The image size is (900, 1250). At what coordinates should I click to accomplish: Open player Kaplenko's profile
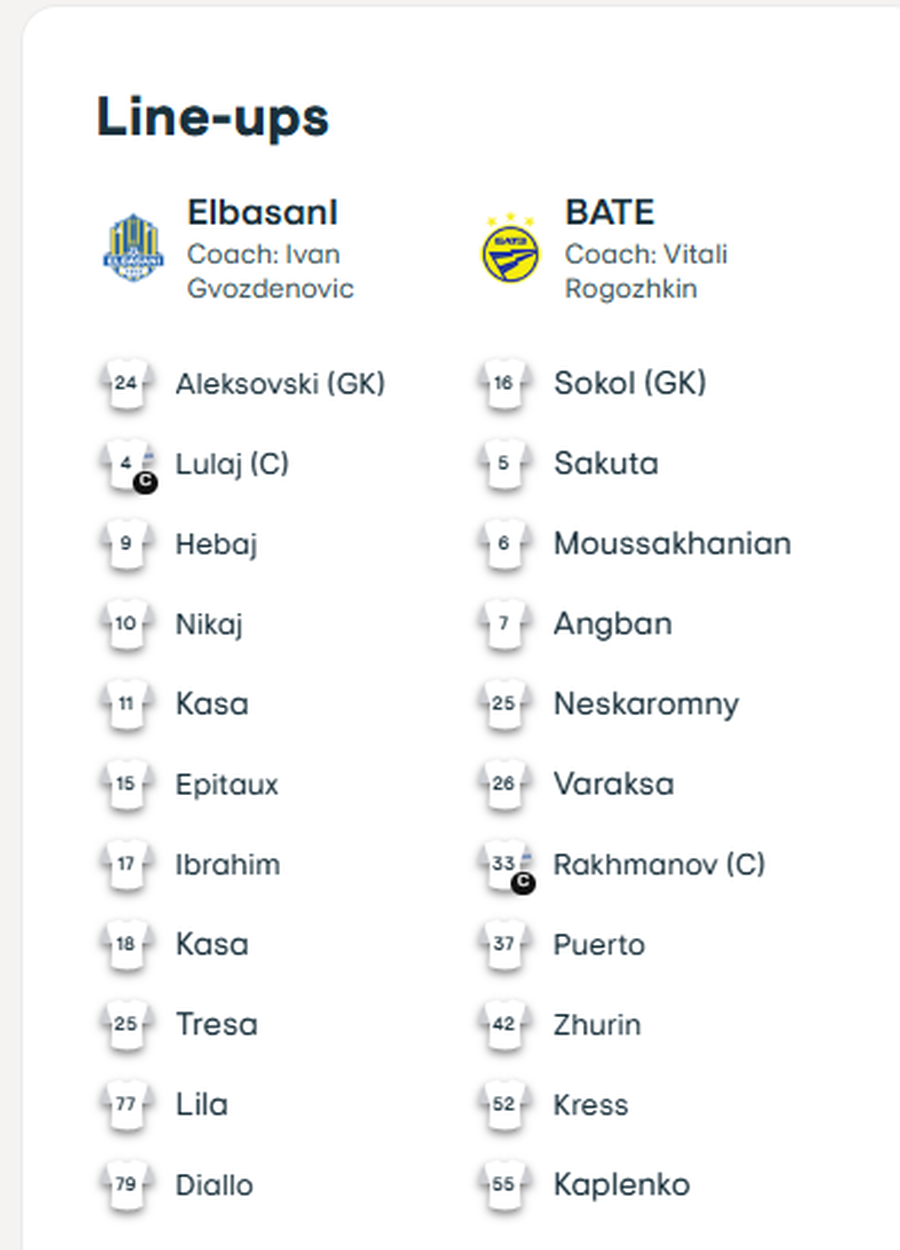point(621,1186)
